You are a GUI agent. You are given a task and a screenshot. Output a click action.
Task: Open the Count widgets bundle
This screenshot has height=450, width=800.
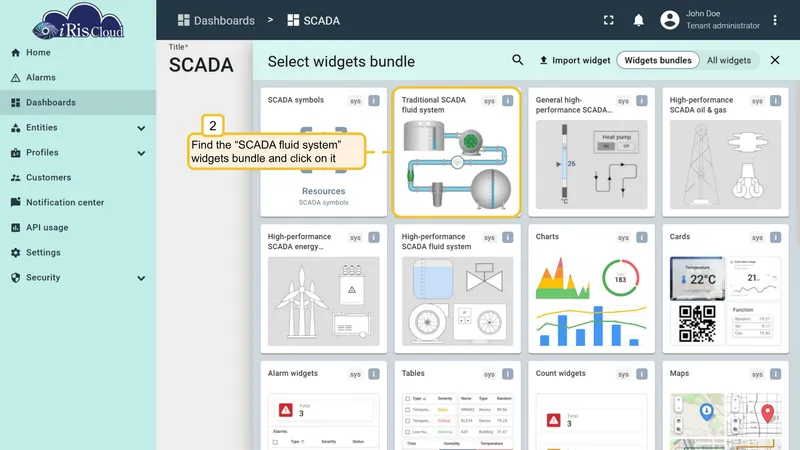[x=591, y=406]
